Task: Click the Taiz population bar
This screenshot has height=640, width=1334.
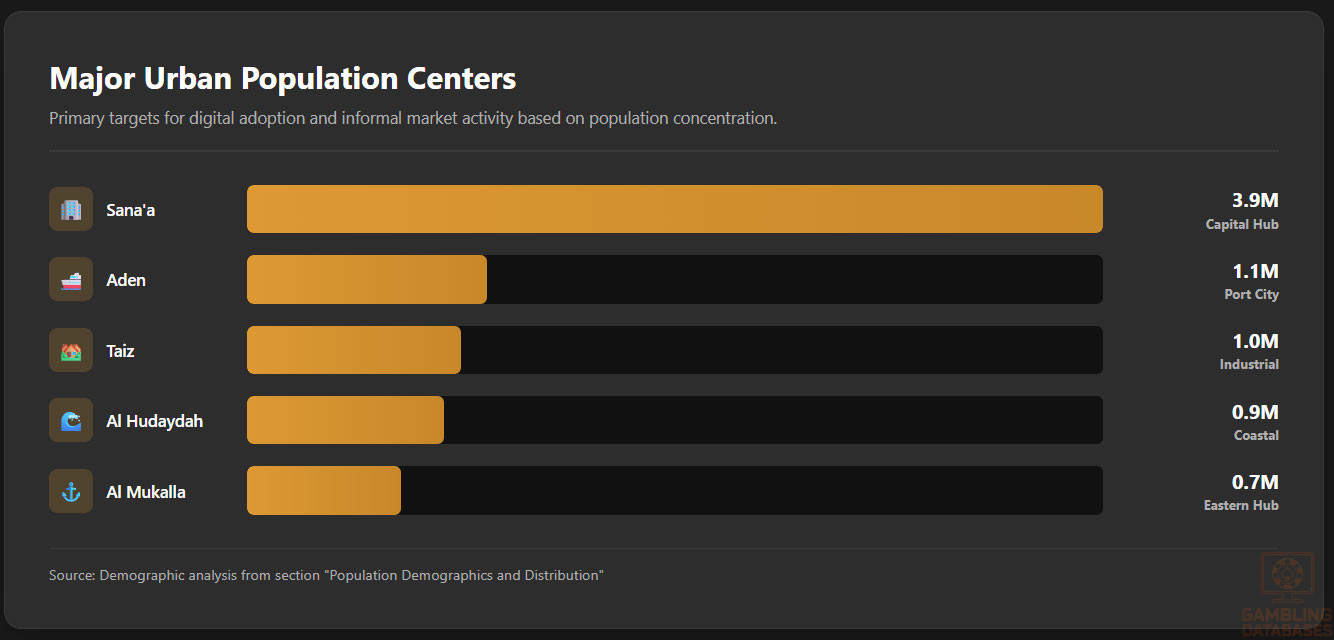Action: coord(354,351)
